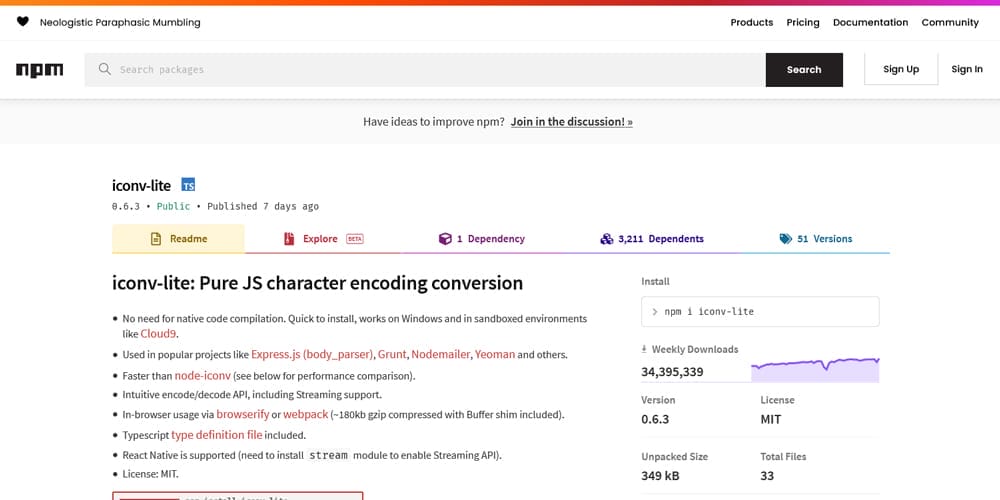Click the total files value 33
Image resolution: width=1000 pixels, height=500 pixels.
coord(767,476)
